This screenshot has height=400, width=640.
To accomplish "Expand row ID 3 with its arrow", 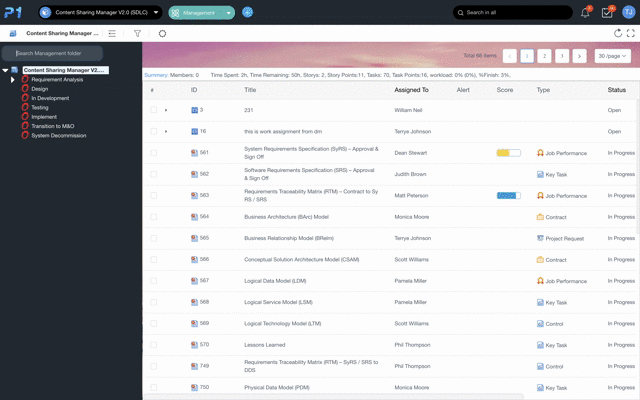I will tap(166, 110).
